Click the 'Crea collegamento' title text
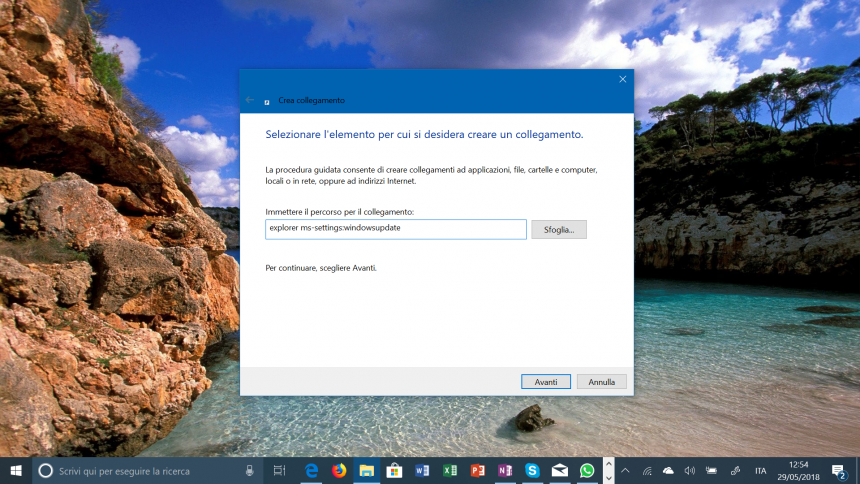This screenshot has height=484, width=860. click(x=312, y=100)
